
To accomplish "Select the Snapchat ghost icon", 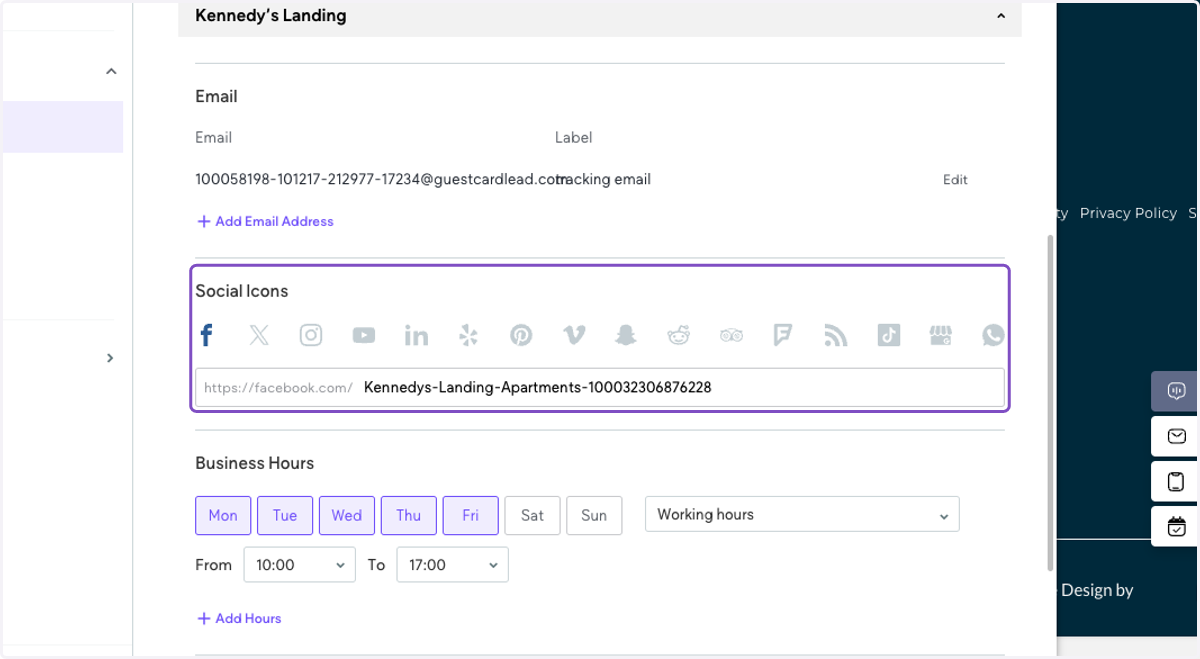I will click(x=626, y=335).
